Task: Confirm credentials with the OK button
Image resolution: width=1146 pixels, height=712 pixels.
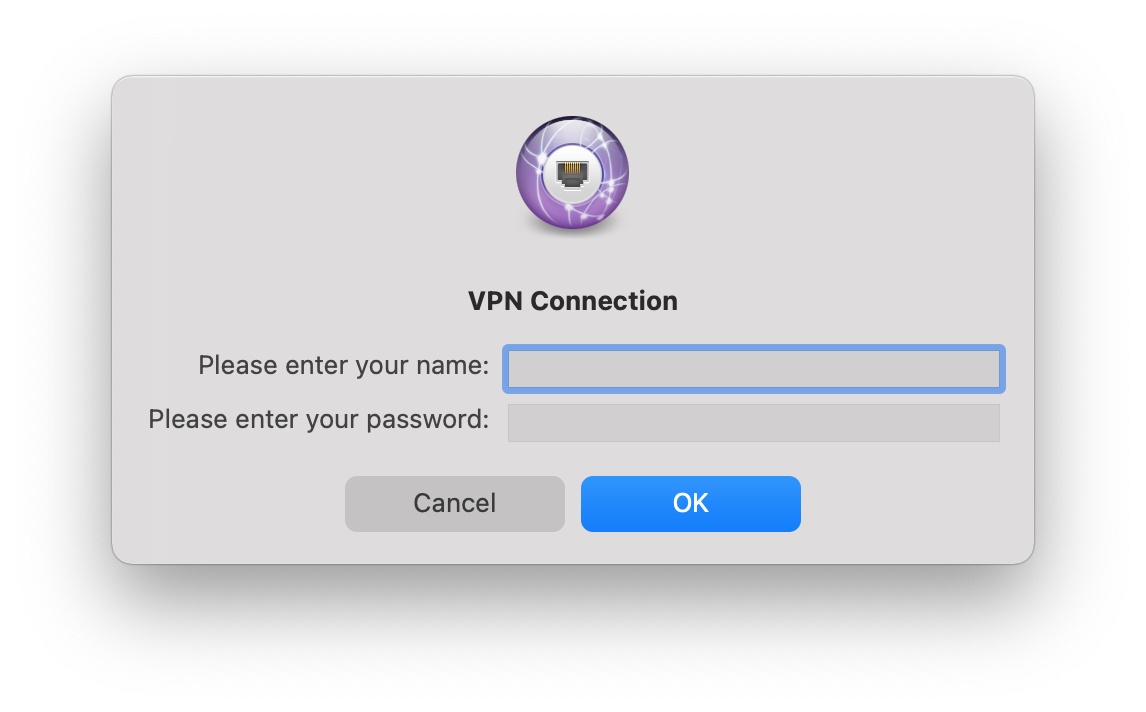Action: point(691,504)
